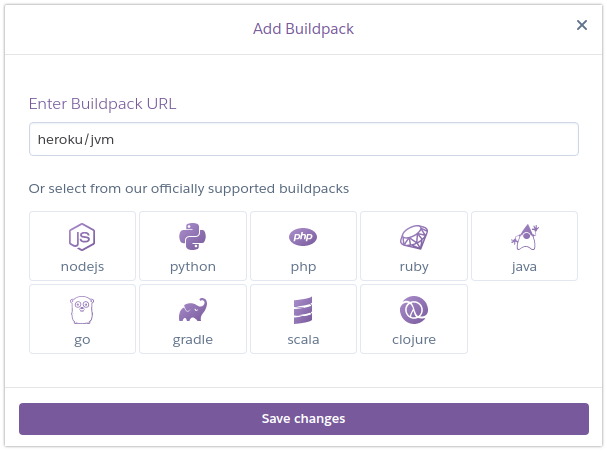This screenshot has width=607, height=451.
Task: Close the Add Buildpack dialog
Action: (x=582, y=25)
